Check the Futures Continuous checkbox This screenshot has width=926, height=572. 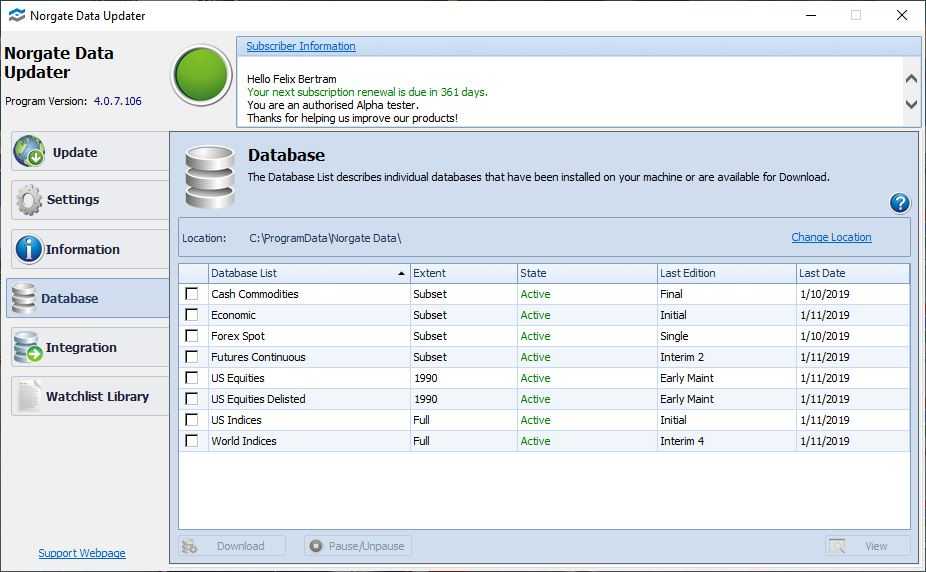[x=192, y=357]
